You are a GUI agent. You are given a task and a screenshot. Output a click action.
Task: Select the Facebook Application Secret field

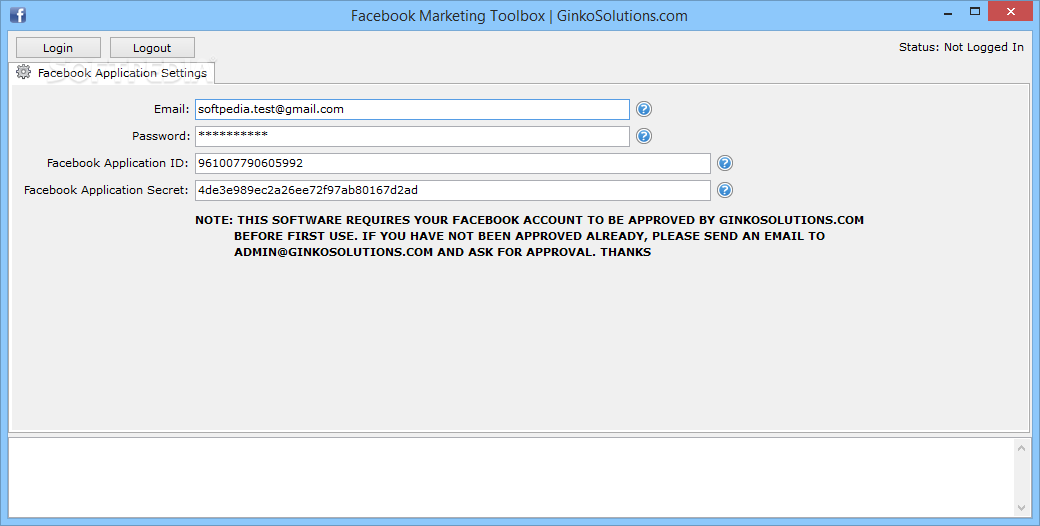click(x=452, y=190)
